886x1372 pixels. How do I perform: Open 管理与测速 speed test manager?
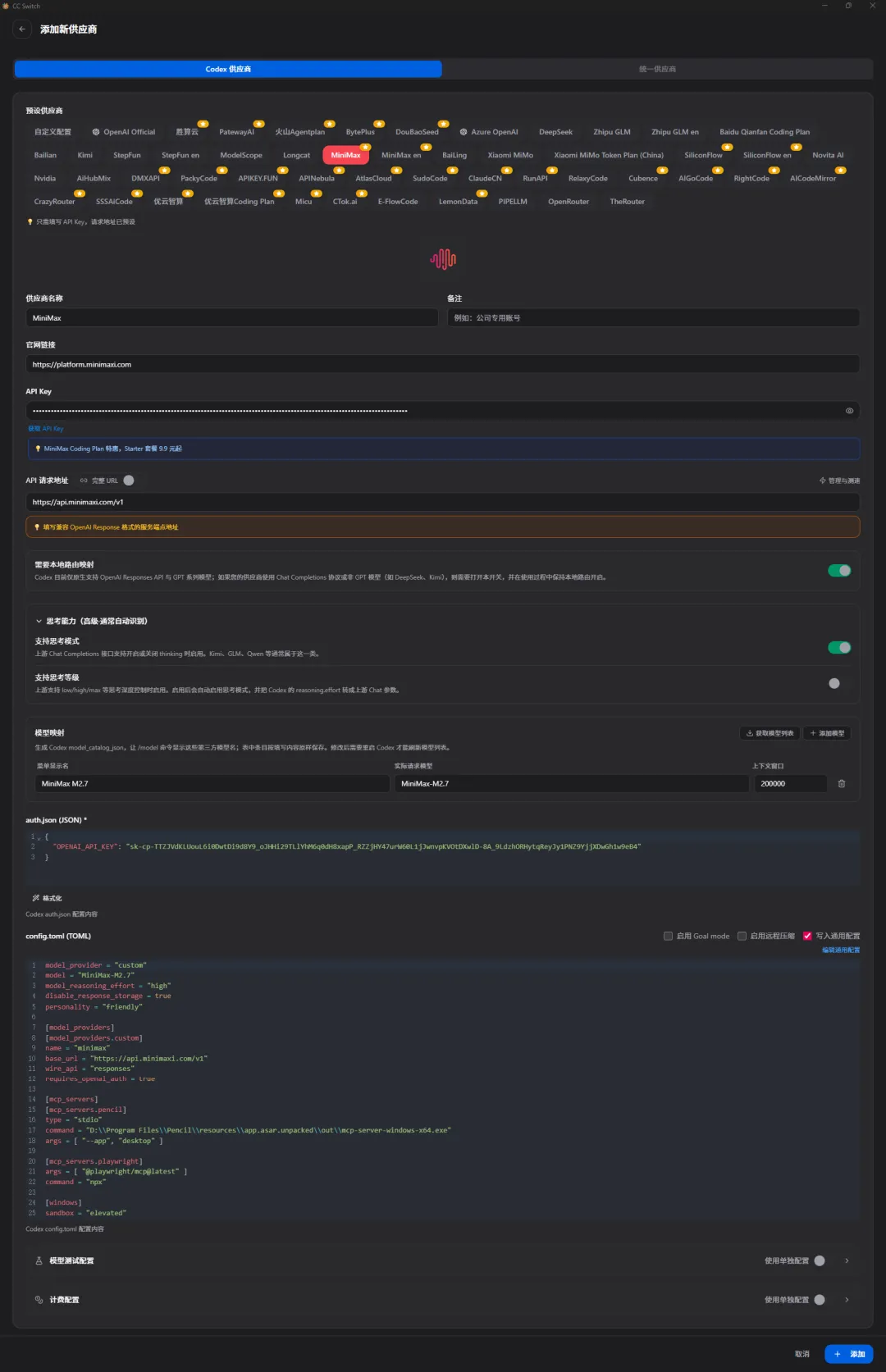coord(839,481)
